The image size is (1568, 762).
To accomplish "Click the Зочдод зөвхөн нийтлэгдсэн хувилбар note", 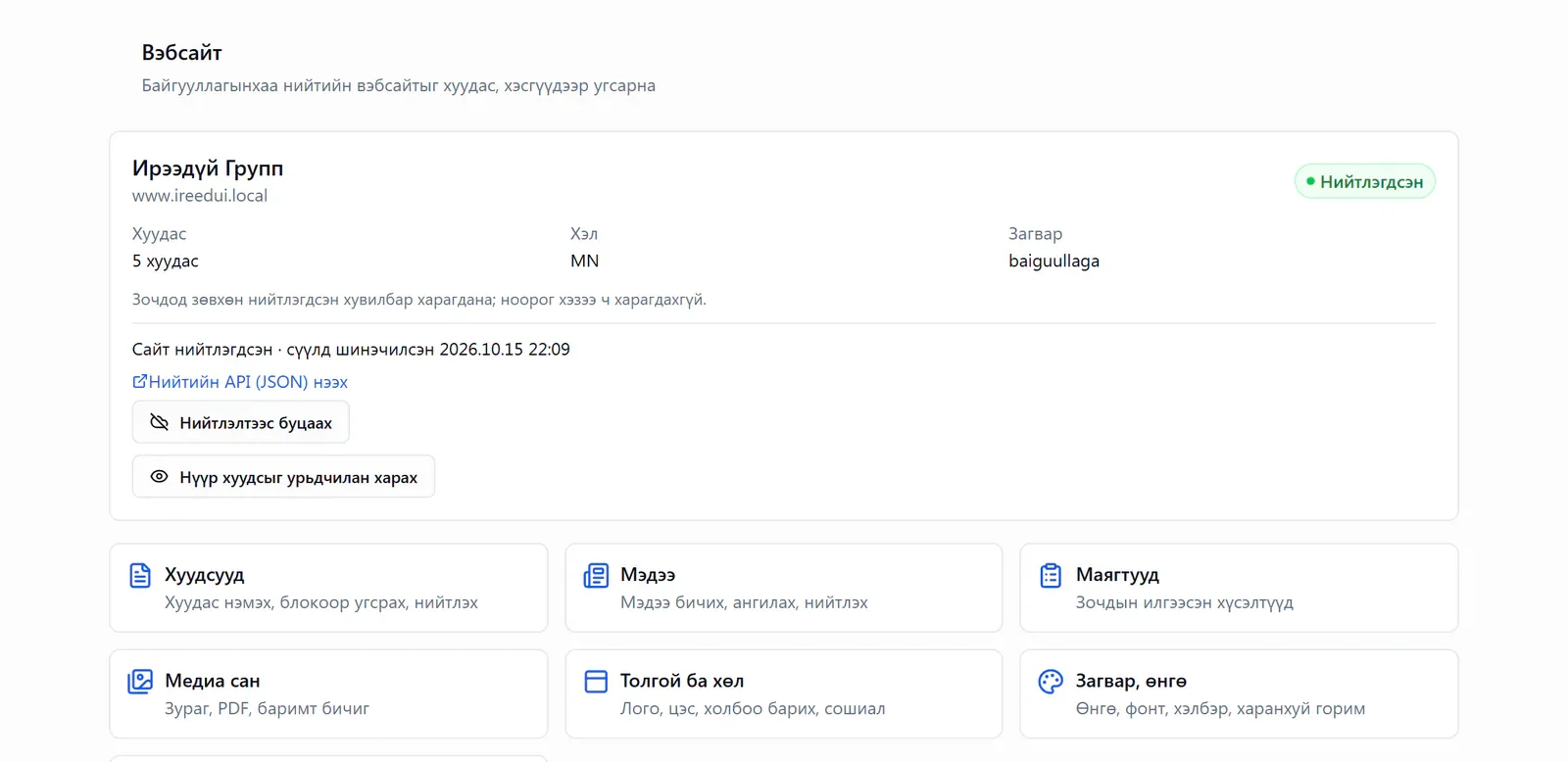I will (419, 300).
